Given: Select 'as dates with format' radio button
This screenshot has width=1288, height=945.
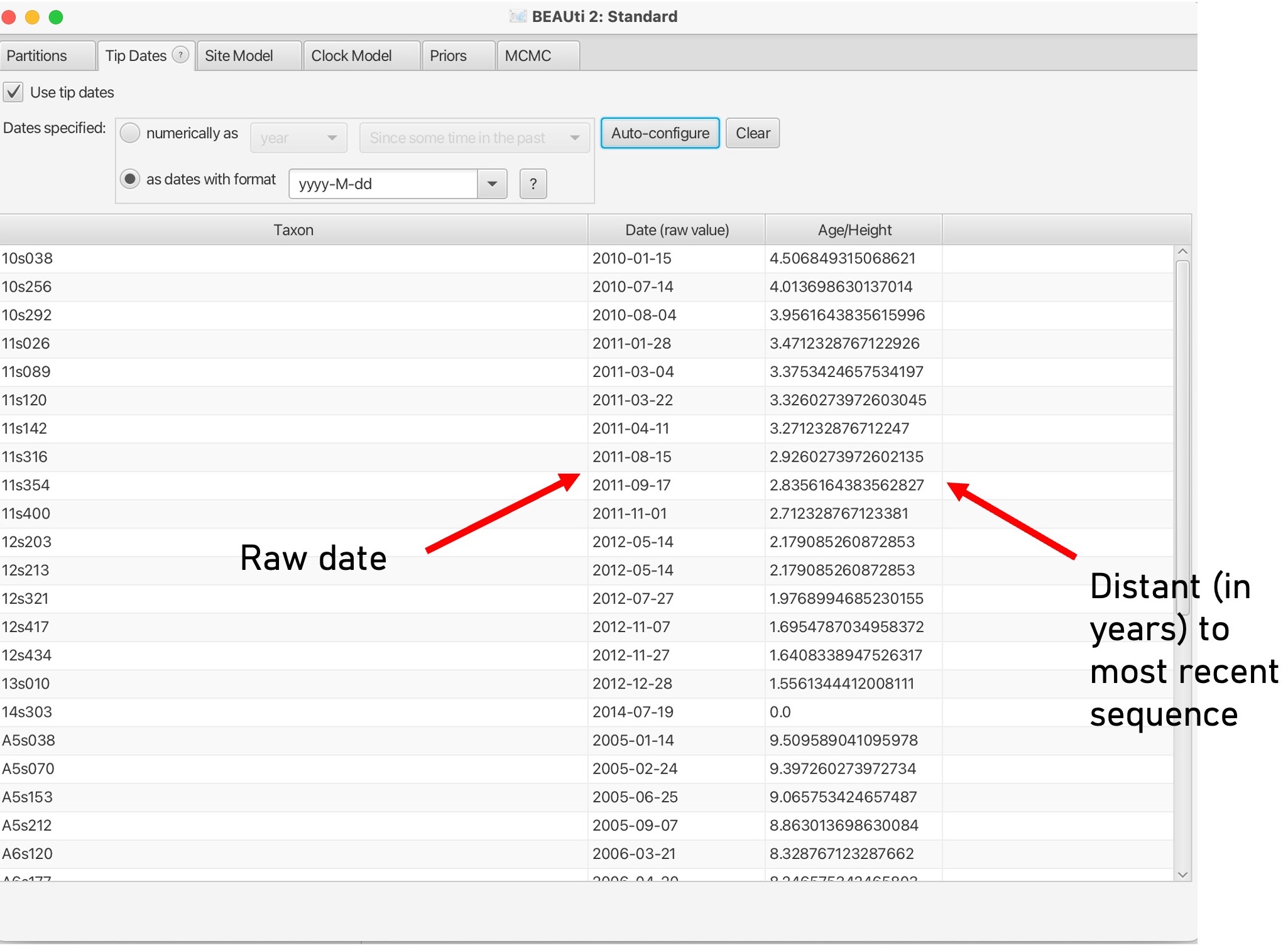Looking at the screenshot, I should tap(130, 179).
